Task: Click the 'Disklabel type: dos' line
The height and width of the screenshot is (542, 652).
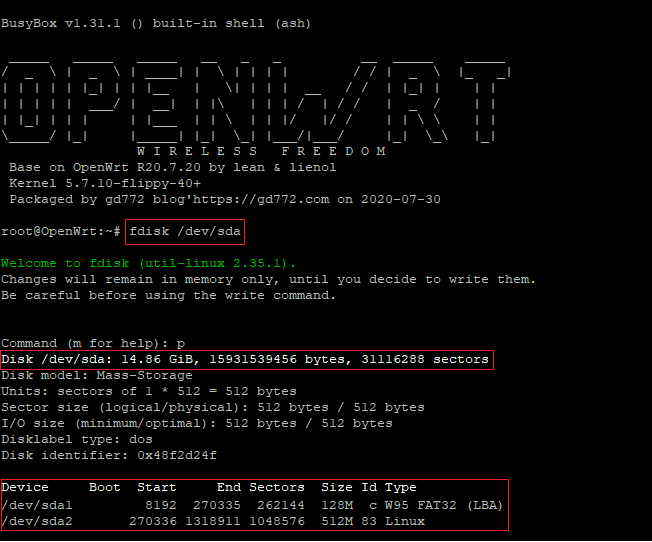Action: [77, 439]
